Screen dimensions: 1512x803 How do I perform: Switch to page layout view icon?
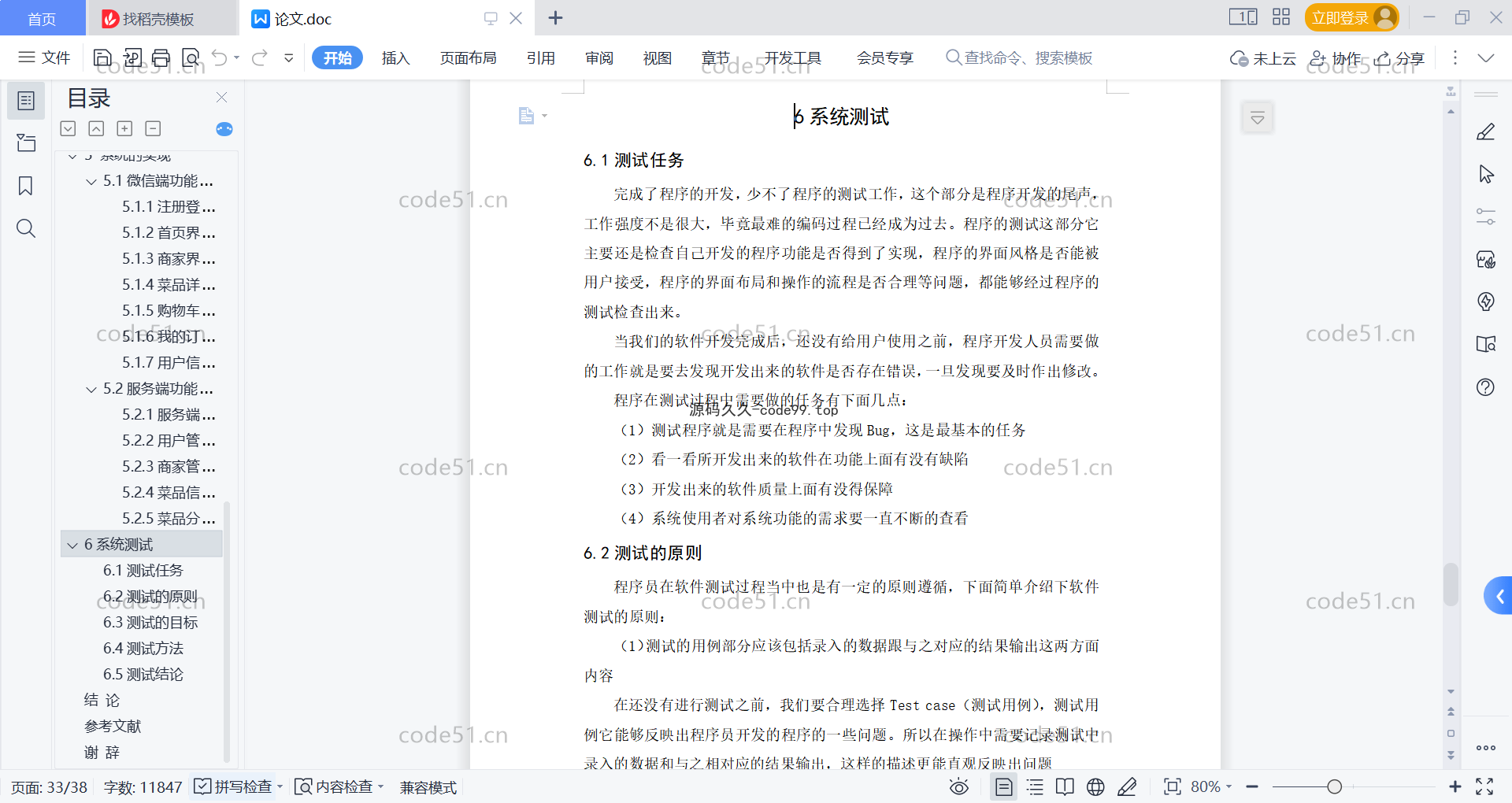pyautogui.click(x=1004, y=786)
